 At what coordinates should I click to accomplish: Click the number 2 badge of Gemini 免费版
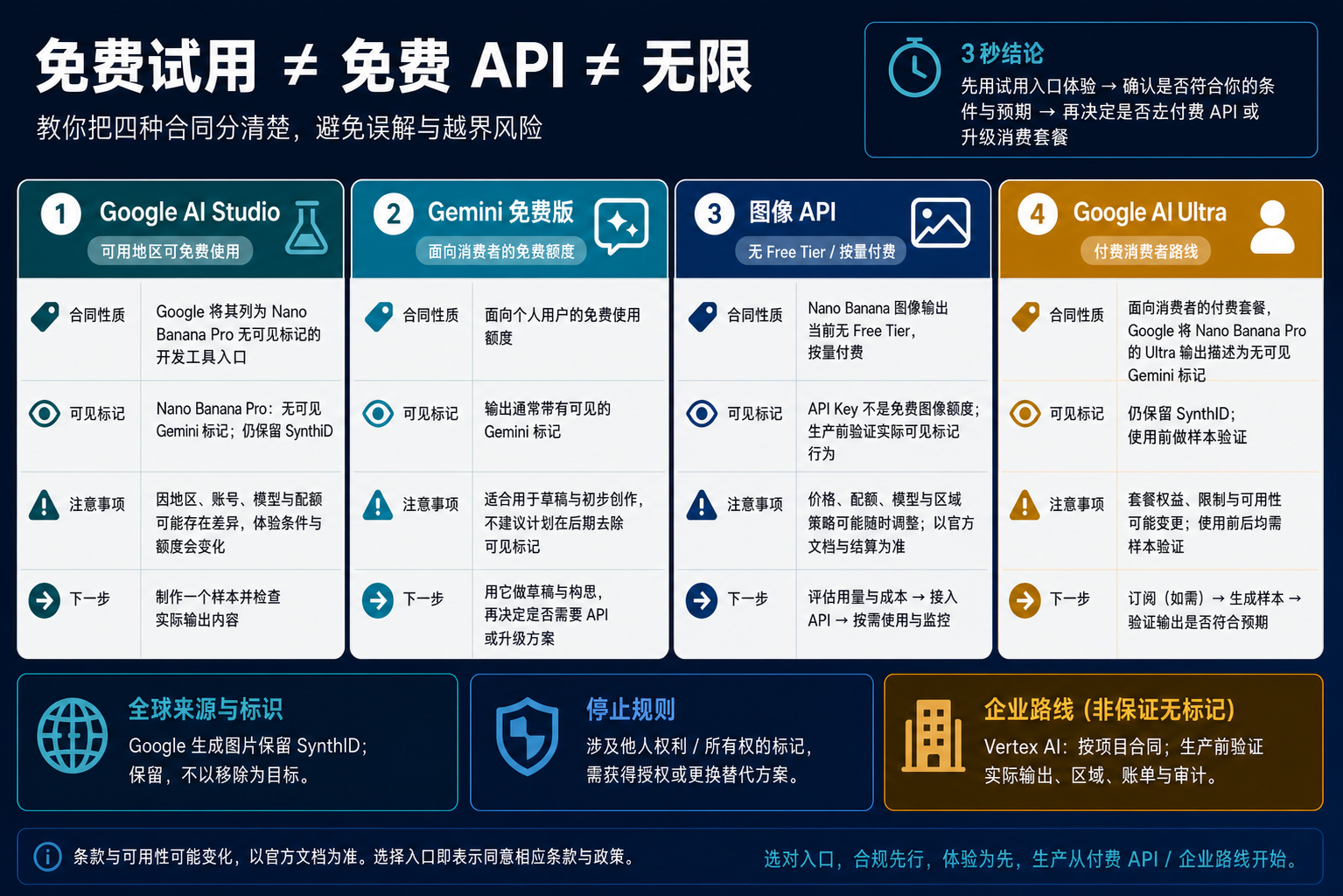click(x=394, y=214)
